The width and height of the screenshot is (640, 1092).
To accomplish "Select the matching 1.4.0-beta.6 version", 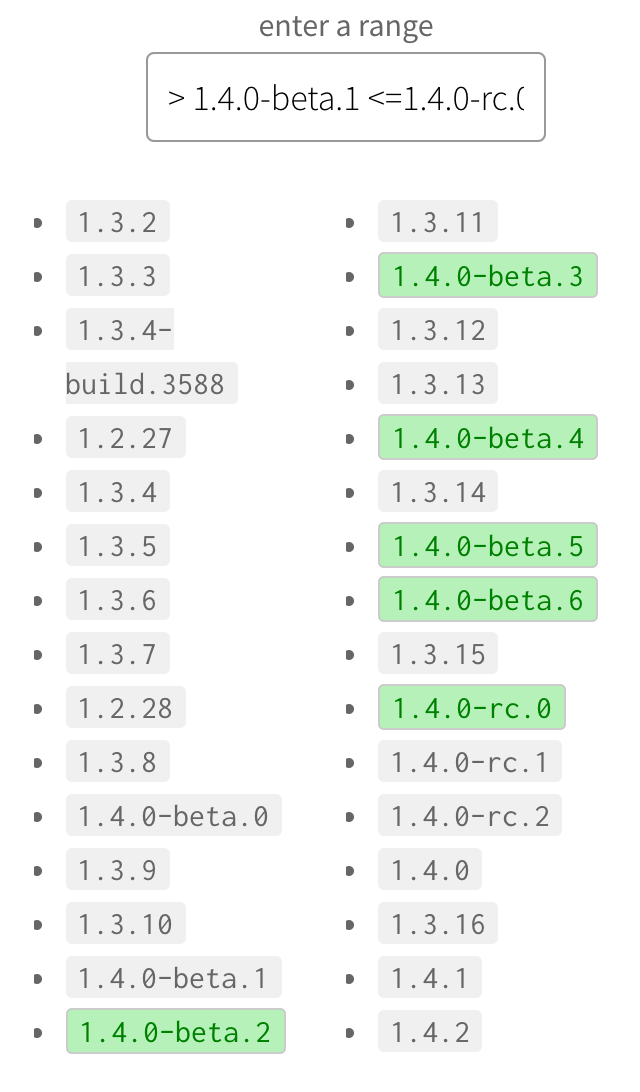I will 487,599.
